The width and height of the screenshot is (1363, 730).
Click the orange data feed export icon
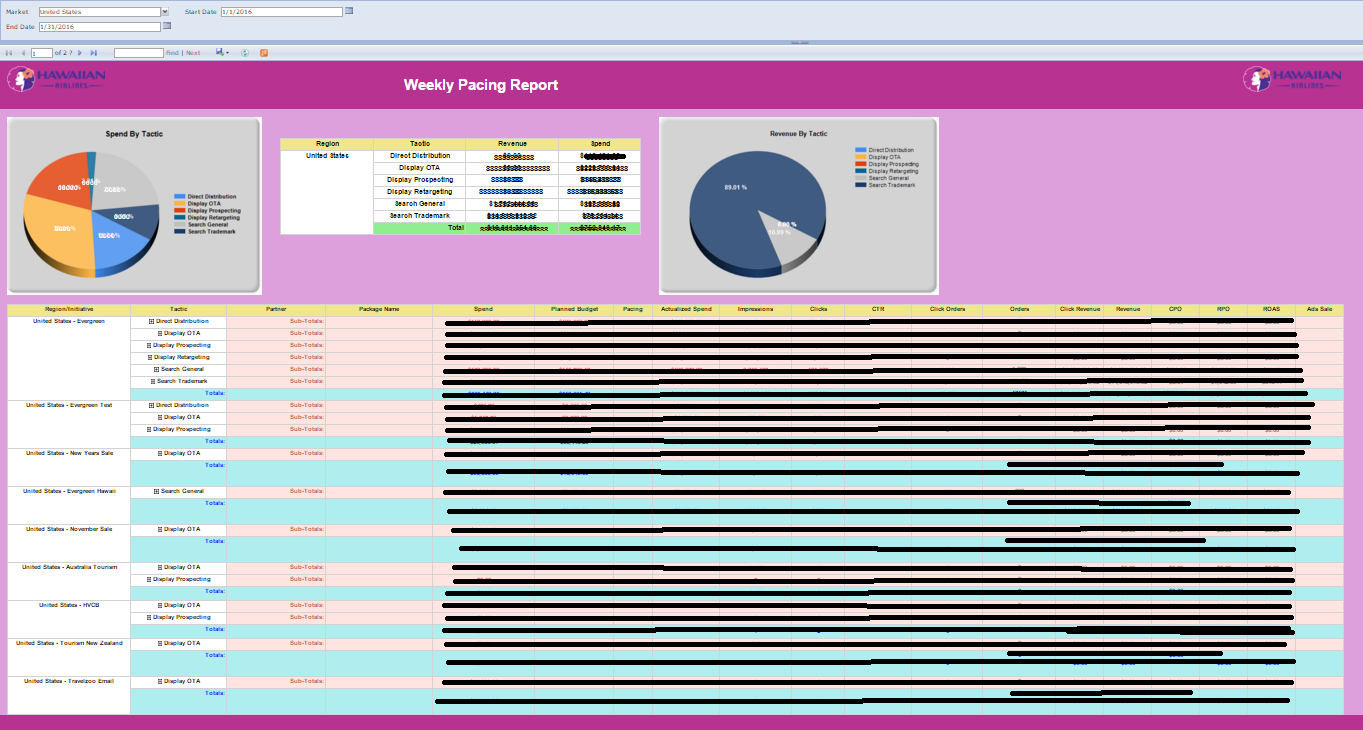point(264,53)
